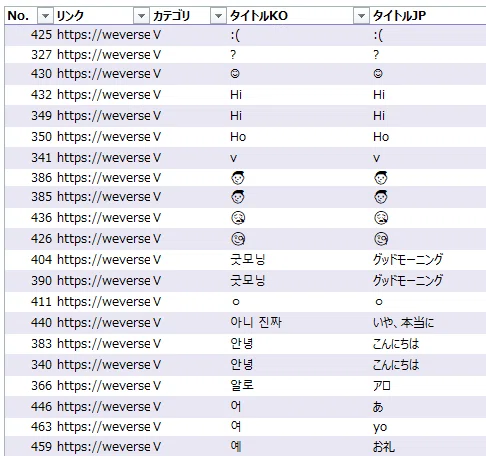This screenshot has height=456, width=486.
Task: Click the number cell 390
Action: click(42, 281)
